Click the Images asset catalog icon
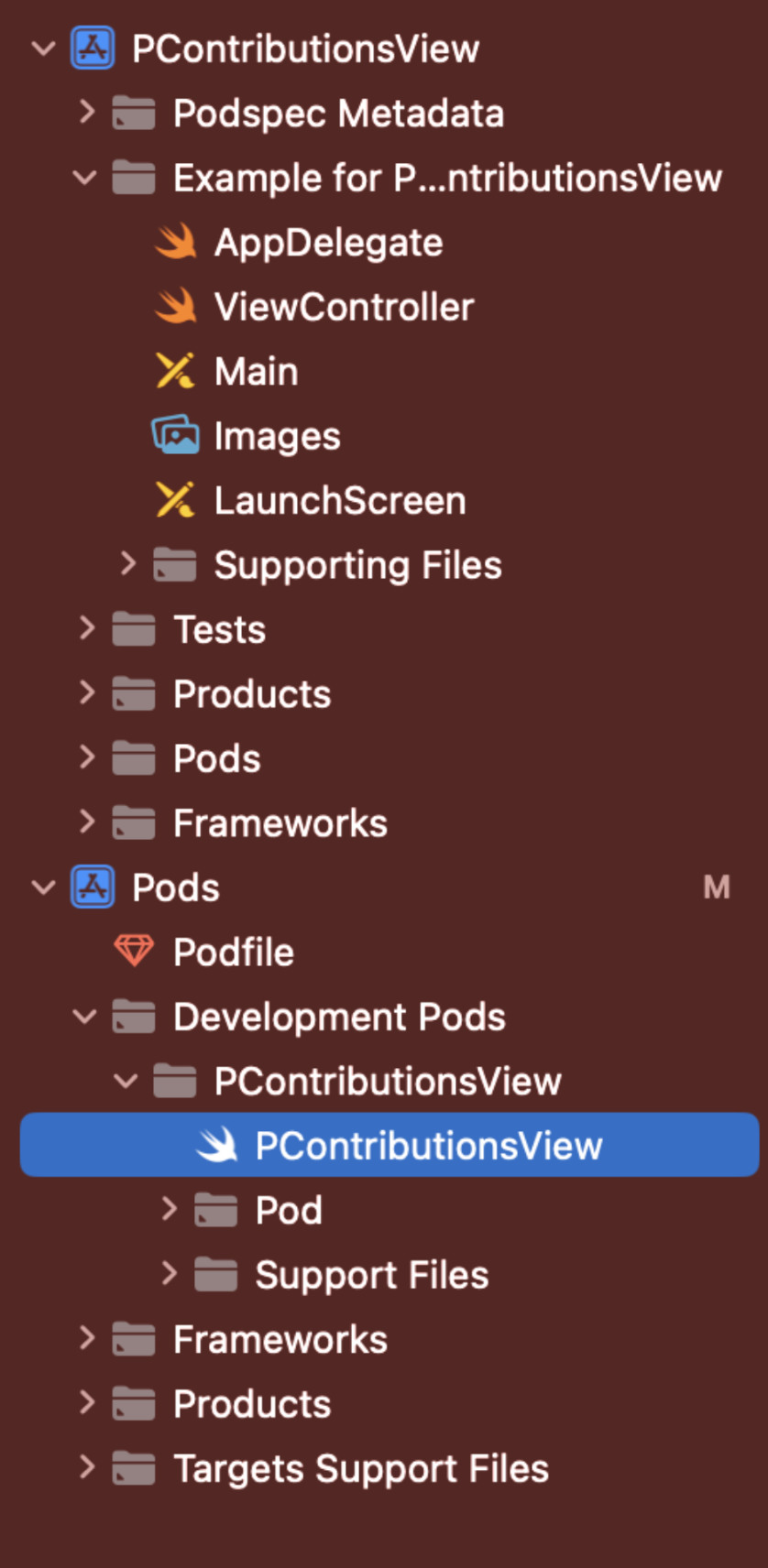 175,436
